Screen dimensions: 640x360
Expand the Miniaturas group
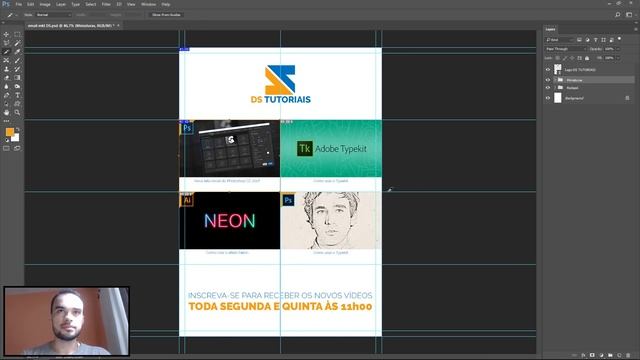(x=555, y=80)
